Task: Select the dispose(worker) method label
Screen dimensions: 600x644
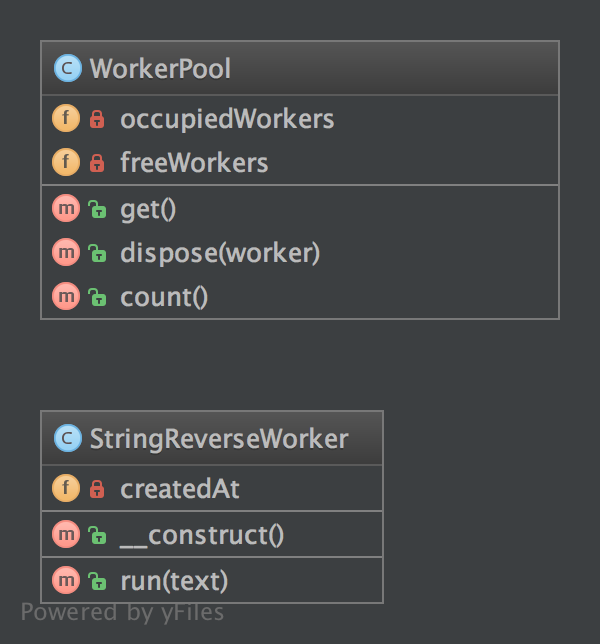Action: [x=220, y=253]
